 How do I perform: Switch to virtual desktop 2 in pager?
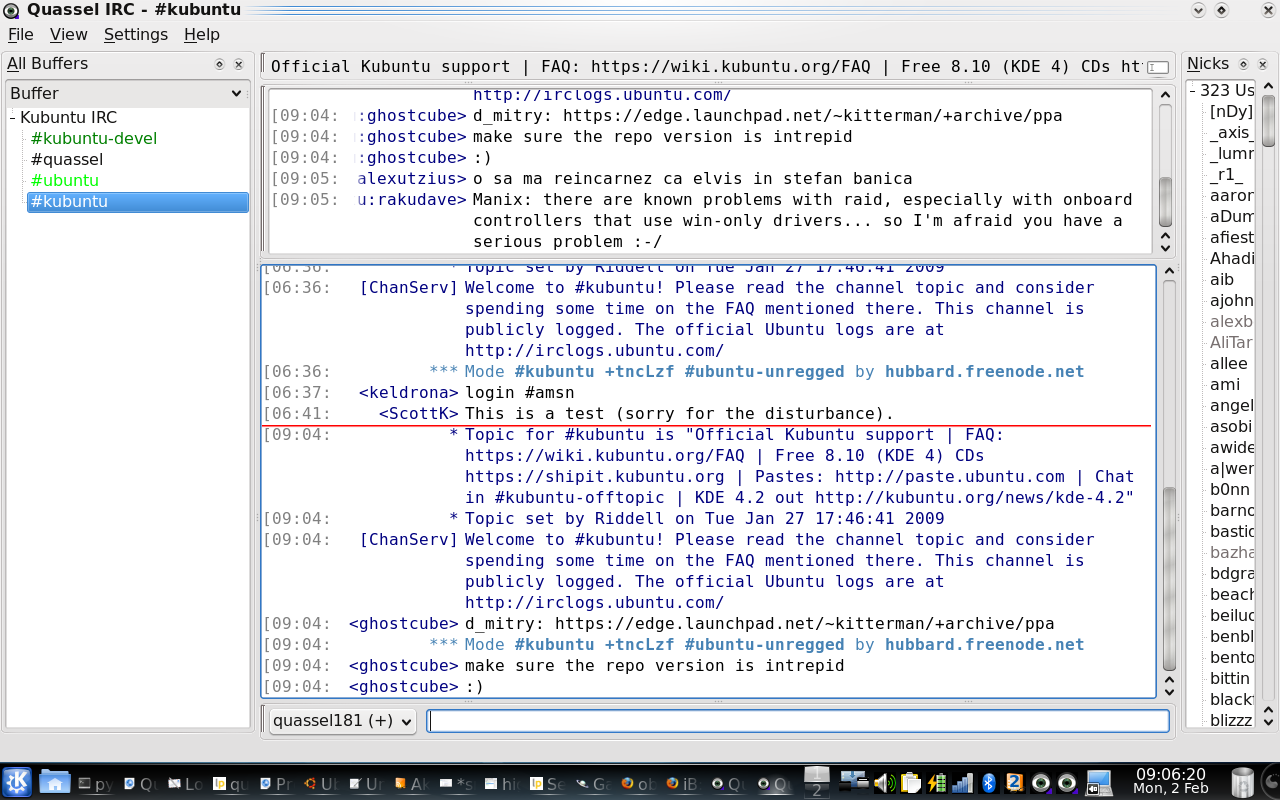(817, 790)
